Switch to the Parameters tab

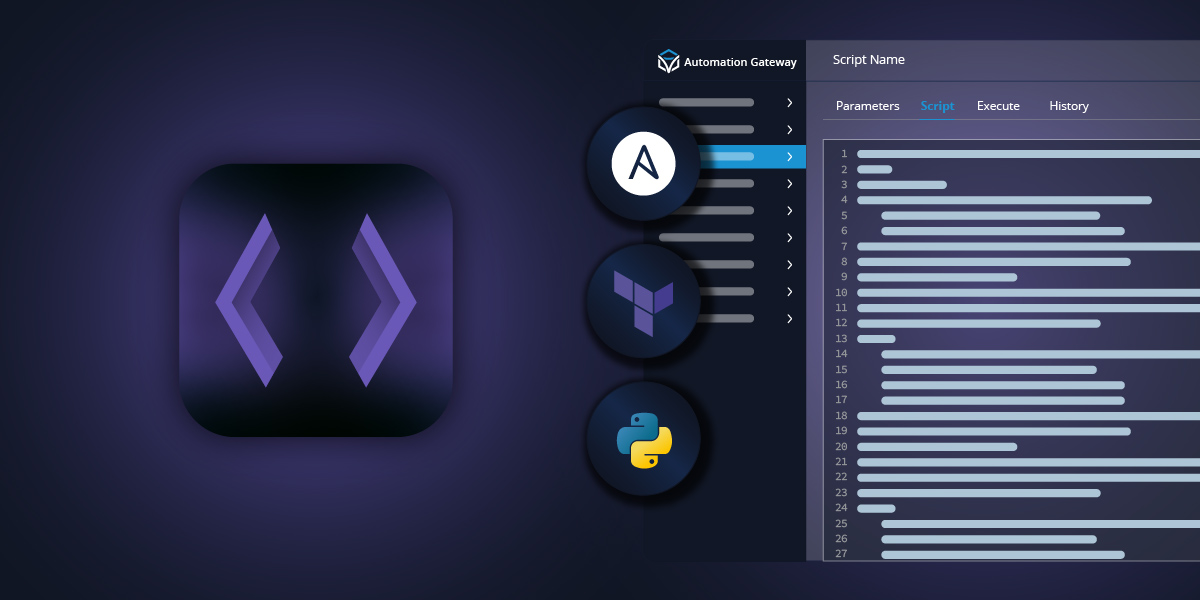[x=867, y=106]
